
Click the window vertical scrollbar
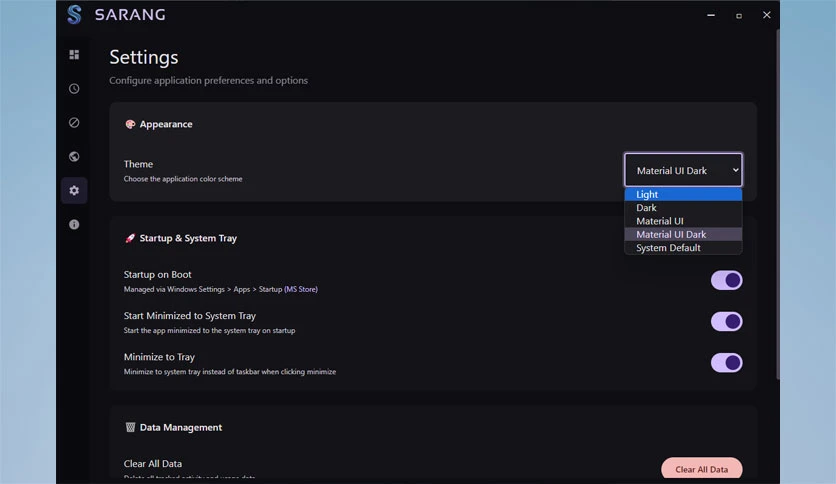(x=778, y=205)
